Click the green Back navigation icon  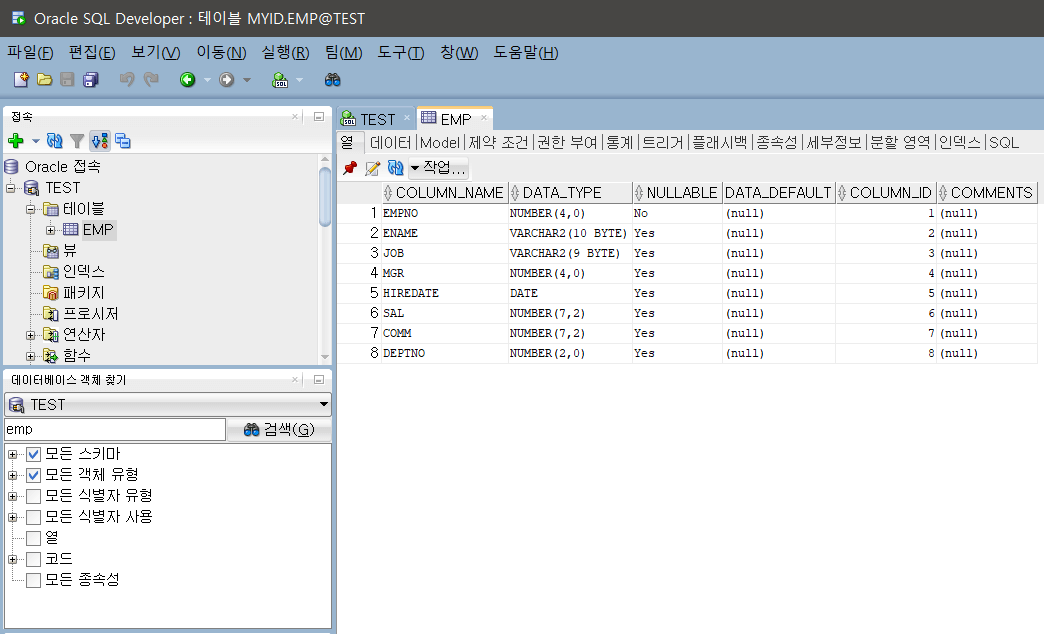188,80
